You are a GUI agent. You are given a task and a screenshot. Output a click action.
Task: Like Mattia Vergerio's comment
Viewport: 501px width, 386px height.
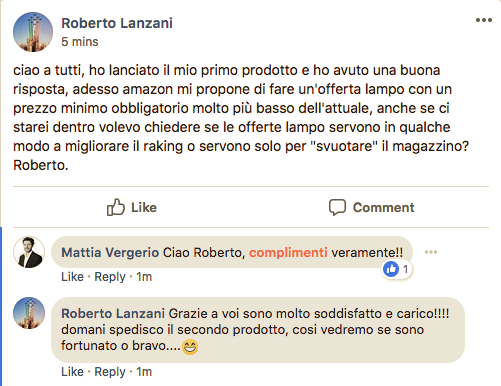tap(72, 277)
